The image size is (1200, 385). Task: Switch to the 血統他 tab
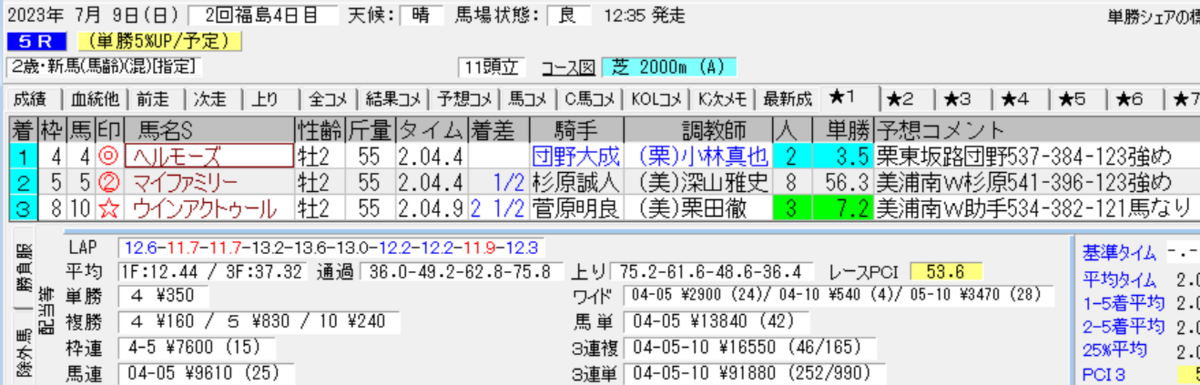tap(95, 99)
